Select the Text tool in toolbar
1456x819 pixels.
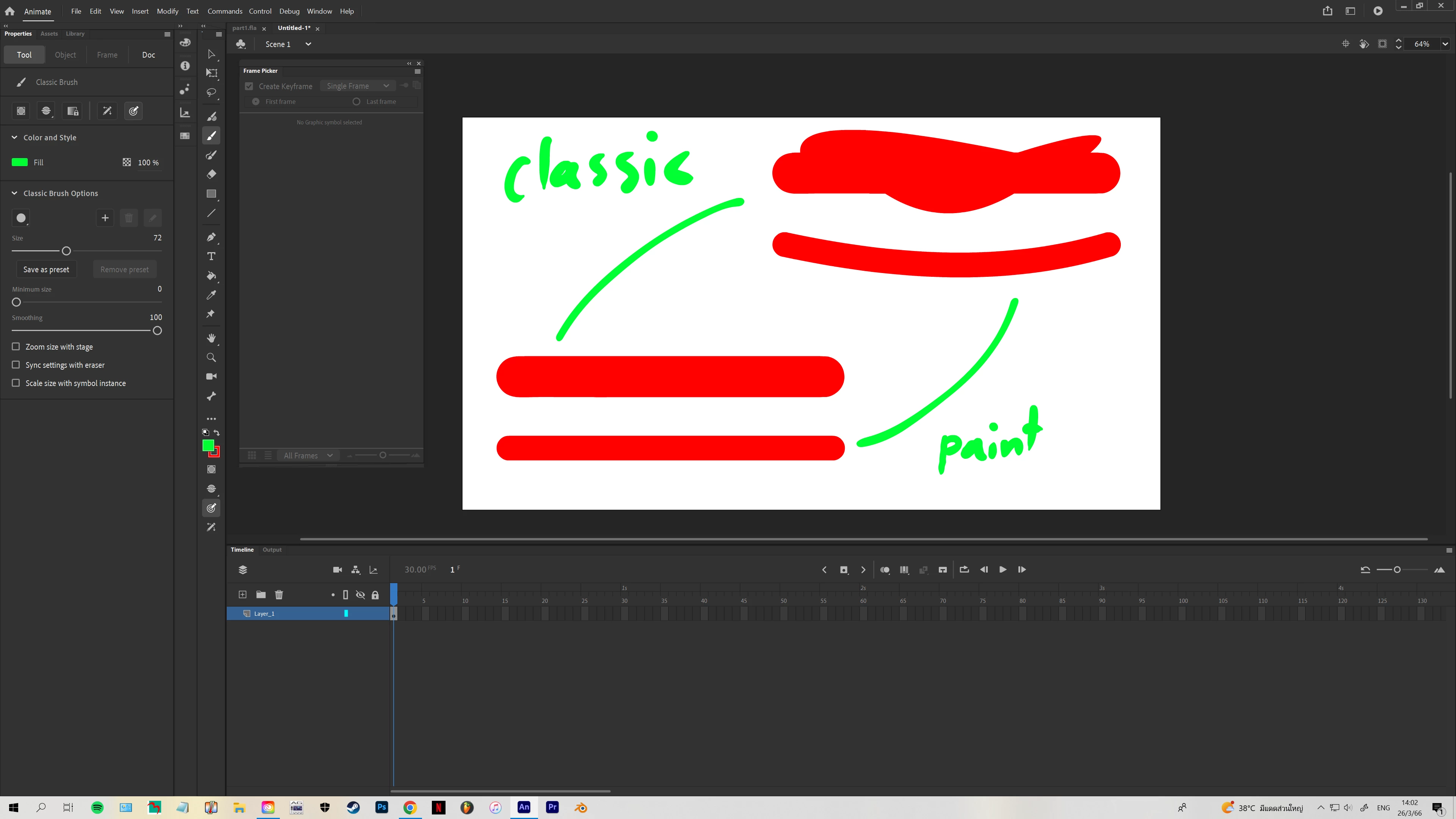tap(212, 257)
